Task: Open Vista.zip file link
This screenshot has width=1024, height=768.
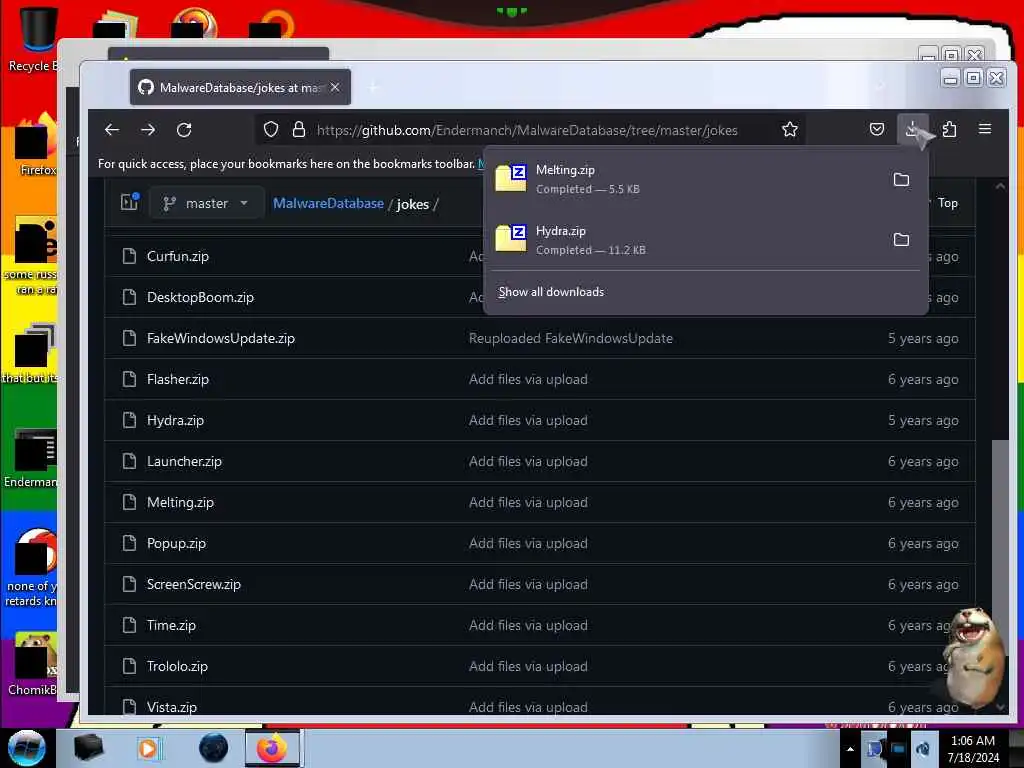Action: coord(172,707)
